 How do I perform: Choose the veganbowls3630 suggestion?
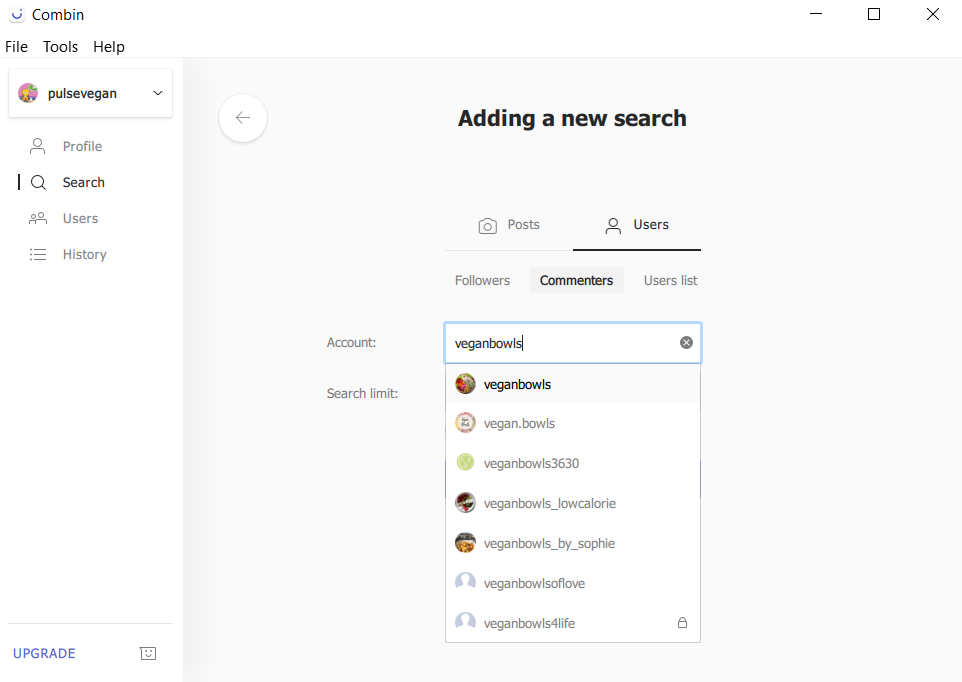(x=572, y=463)
